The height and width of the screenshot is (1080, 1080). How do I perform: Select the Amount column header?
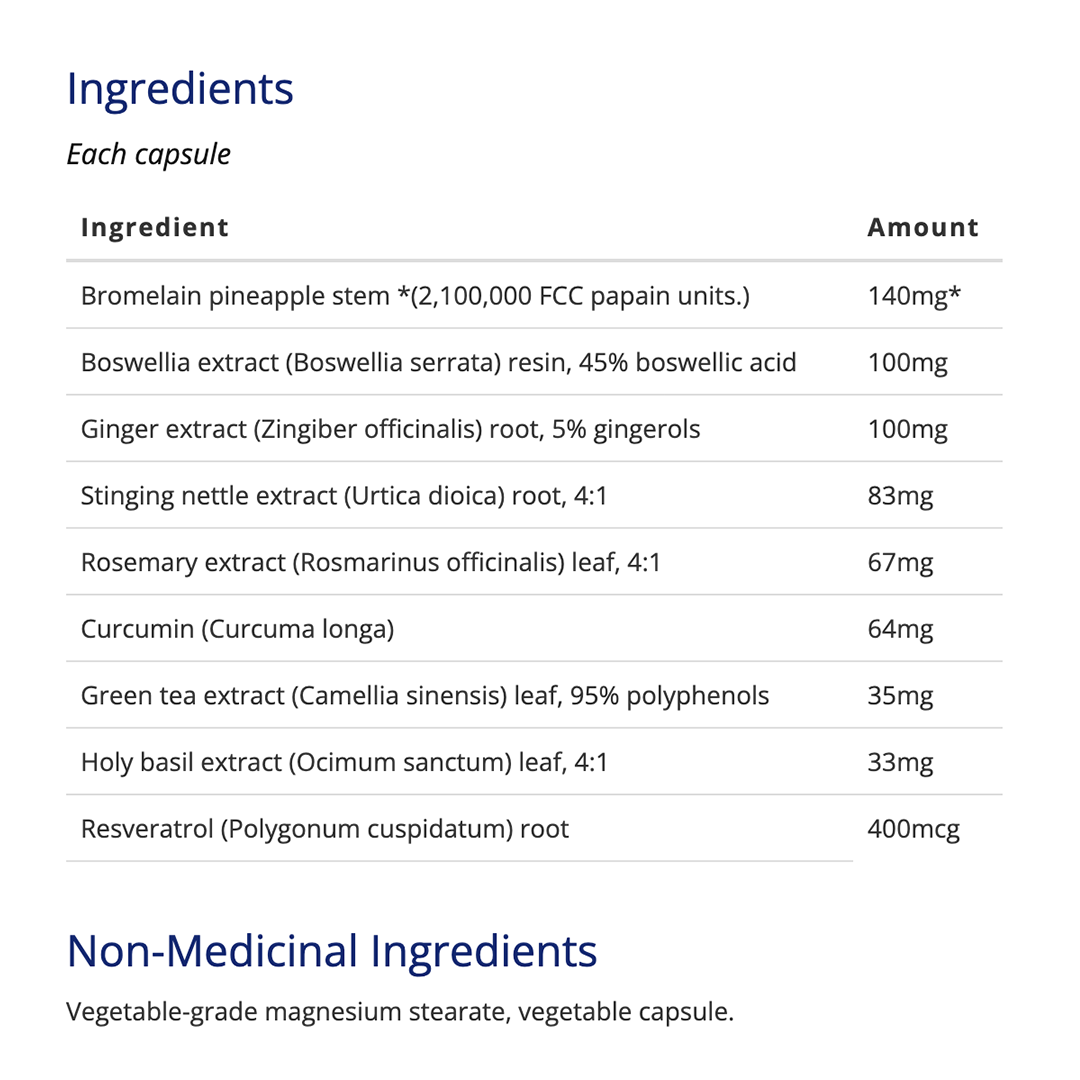point(922,227)
